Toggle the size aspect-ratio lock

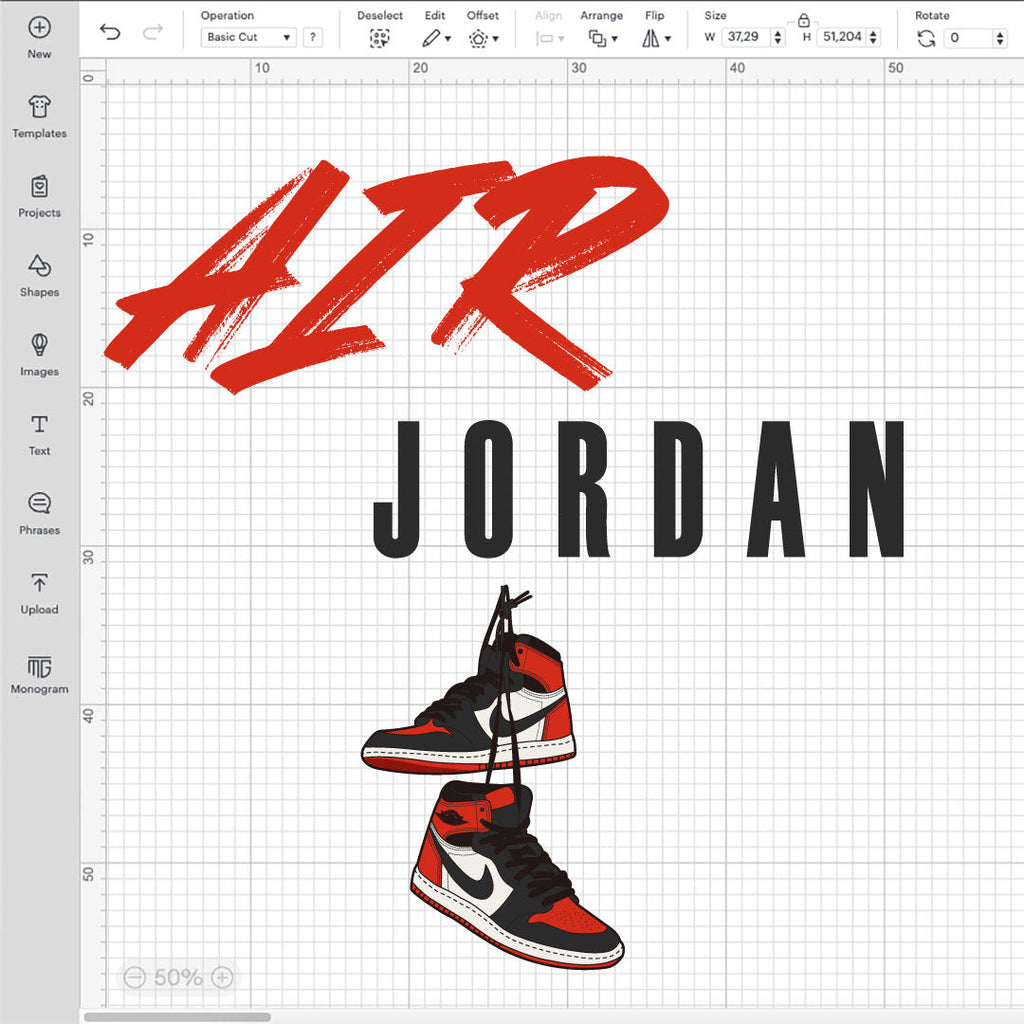point(803,20)
